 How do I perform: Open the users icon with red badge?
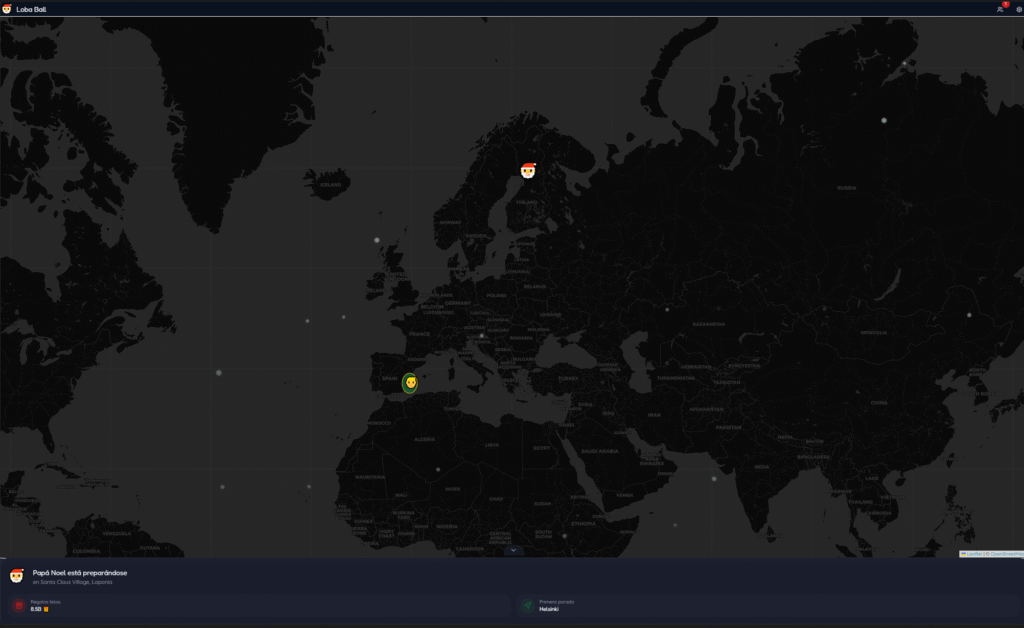pyautogui.click(x=1000, y=9)
